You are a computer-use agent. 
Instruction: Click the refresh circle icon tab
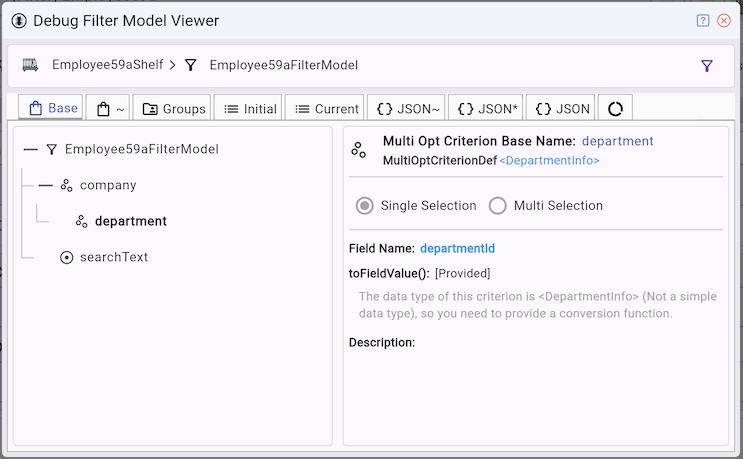click(x=615, y=109)
